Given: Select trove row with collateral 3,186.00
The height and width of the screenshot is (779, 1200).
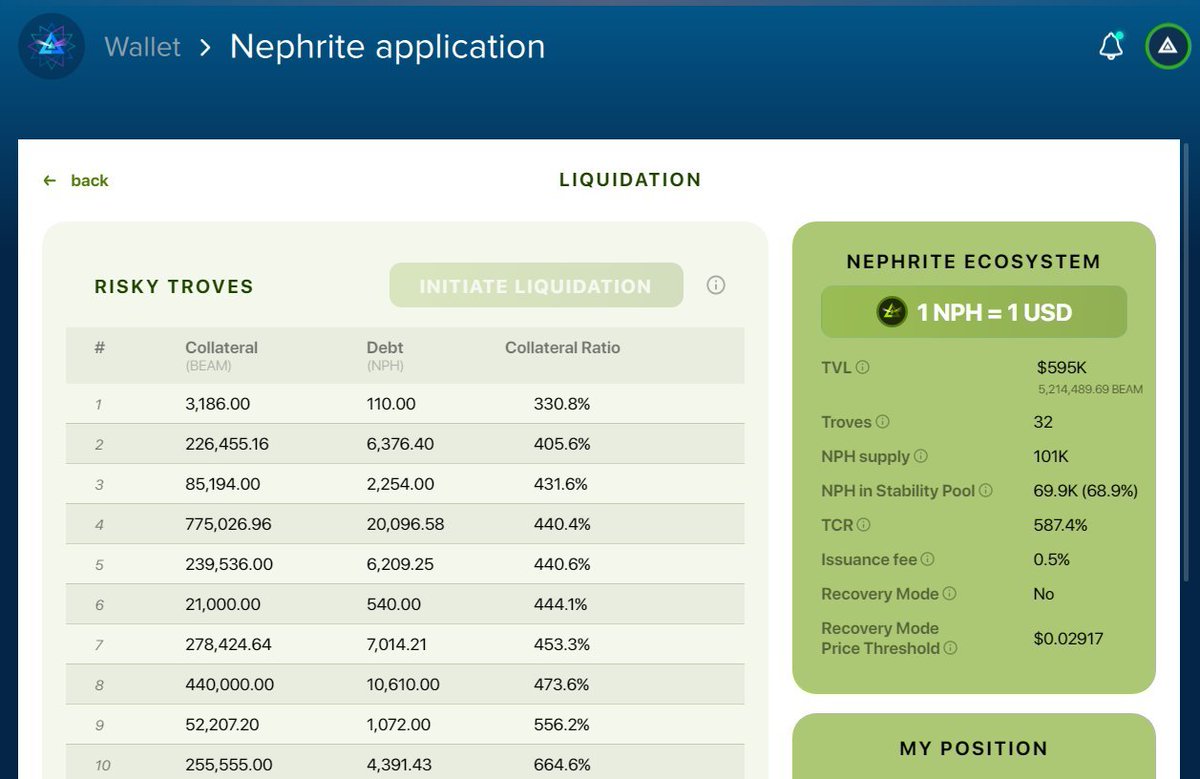Looking at the screenshot, I should tap(405, 404).
